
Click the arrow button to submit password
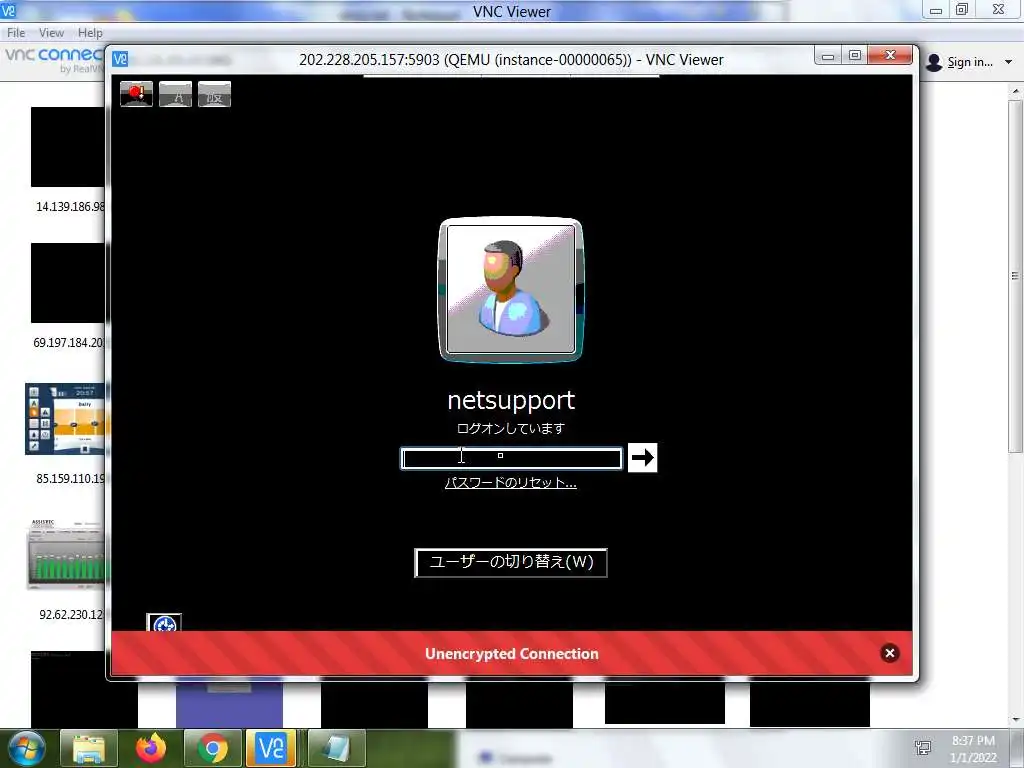click(x=643, y=457)
